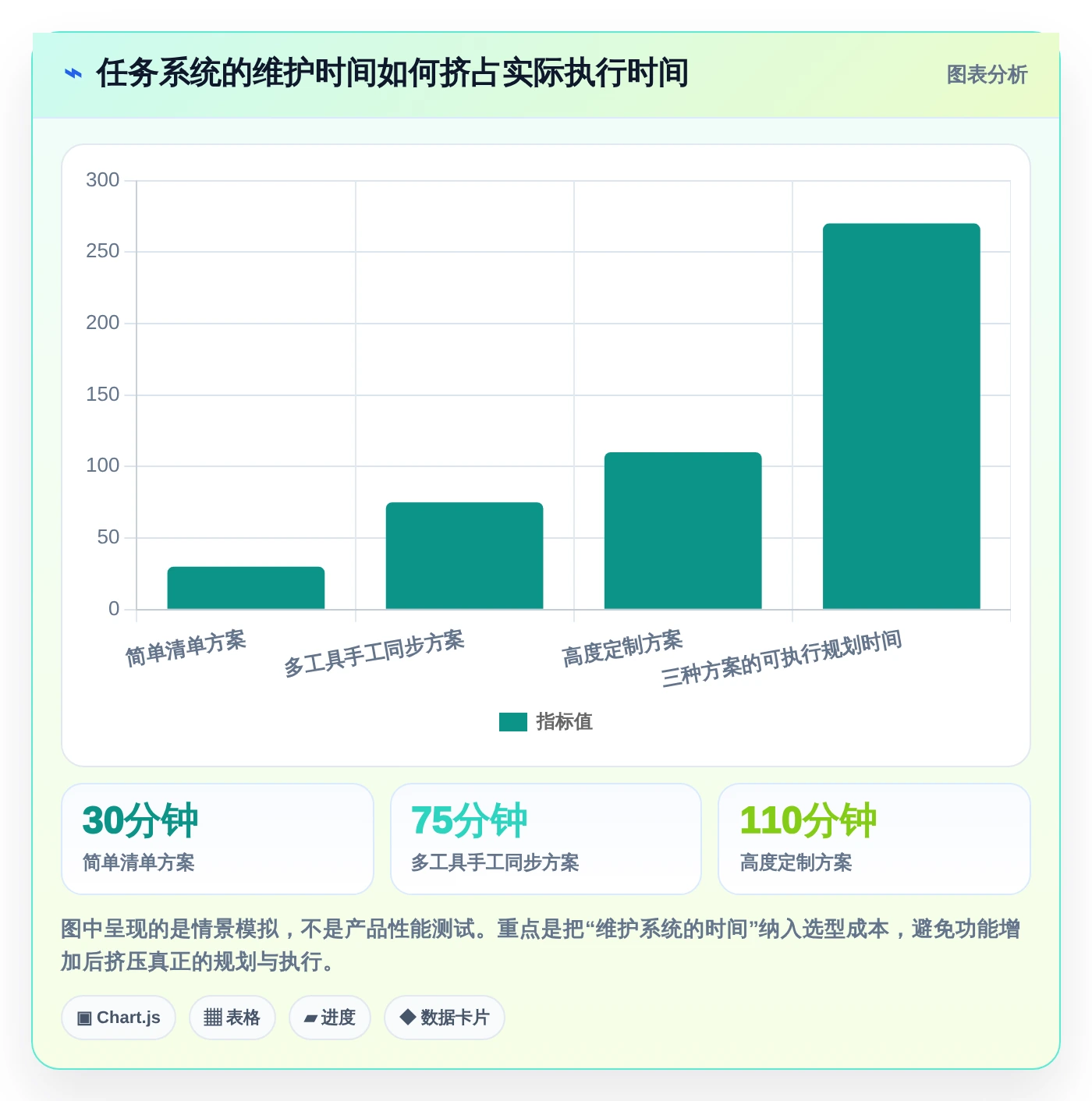Screen dimensions: 1092x1101
Task: Click the bar icon in the 进度 chip
Action: coord(310,1018)
